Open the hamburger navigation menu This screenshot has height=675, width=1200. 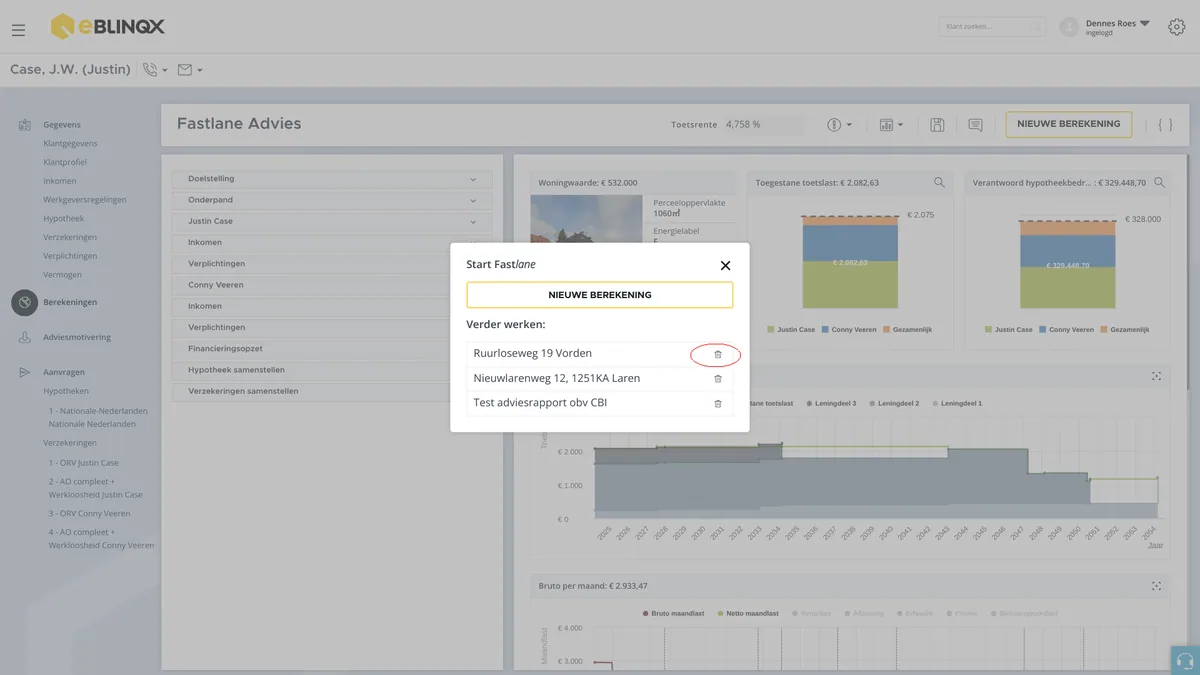click(19, 30)
